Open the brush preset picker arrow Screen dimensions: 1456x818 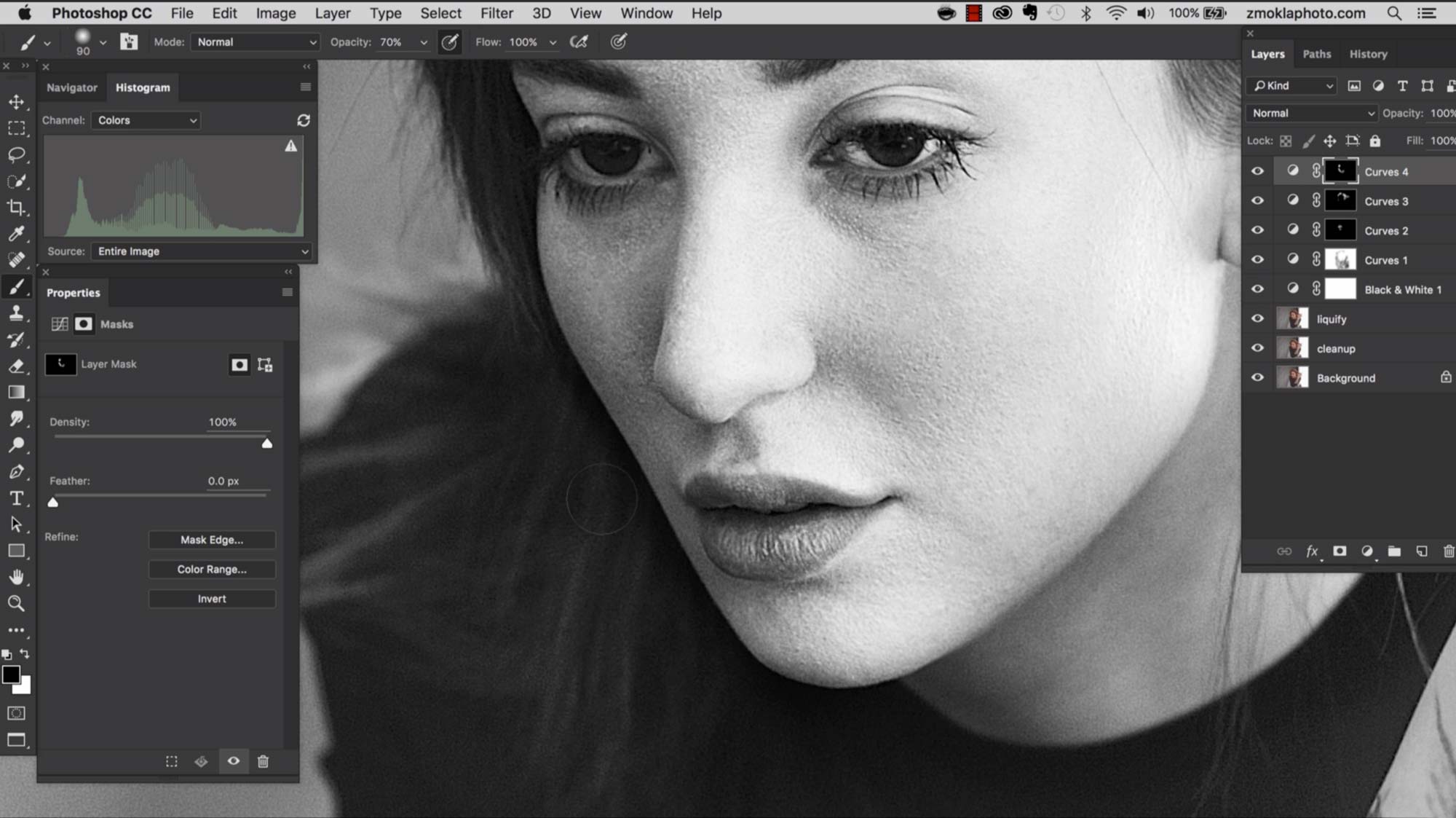[103, 42]
